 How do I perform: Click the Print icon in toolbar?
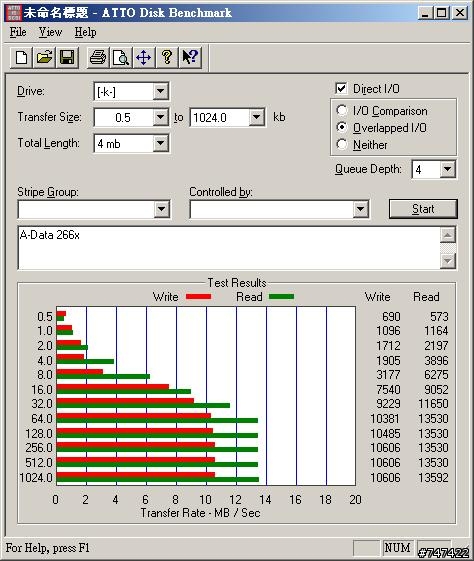[x=98, y=57]
